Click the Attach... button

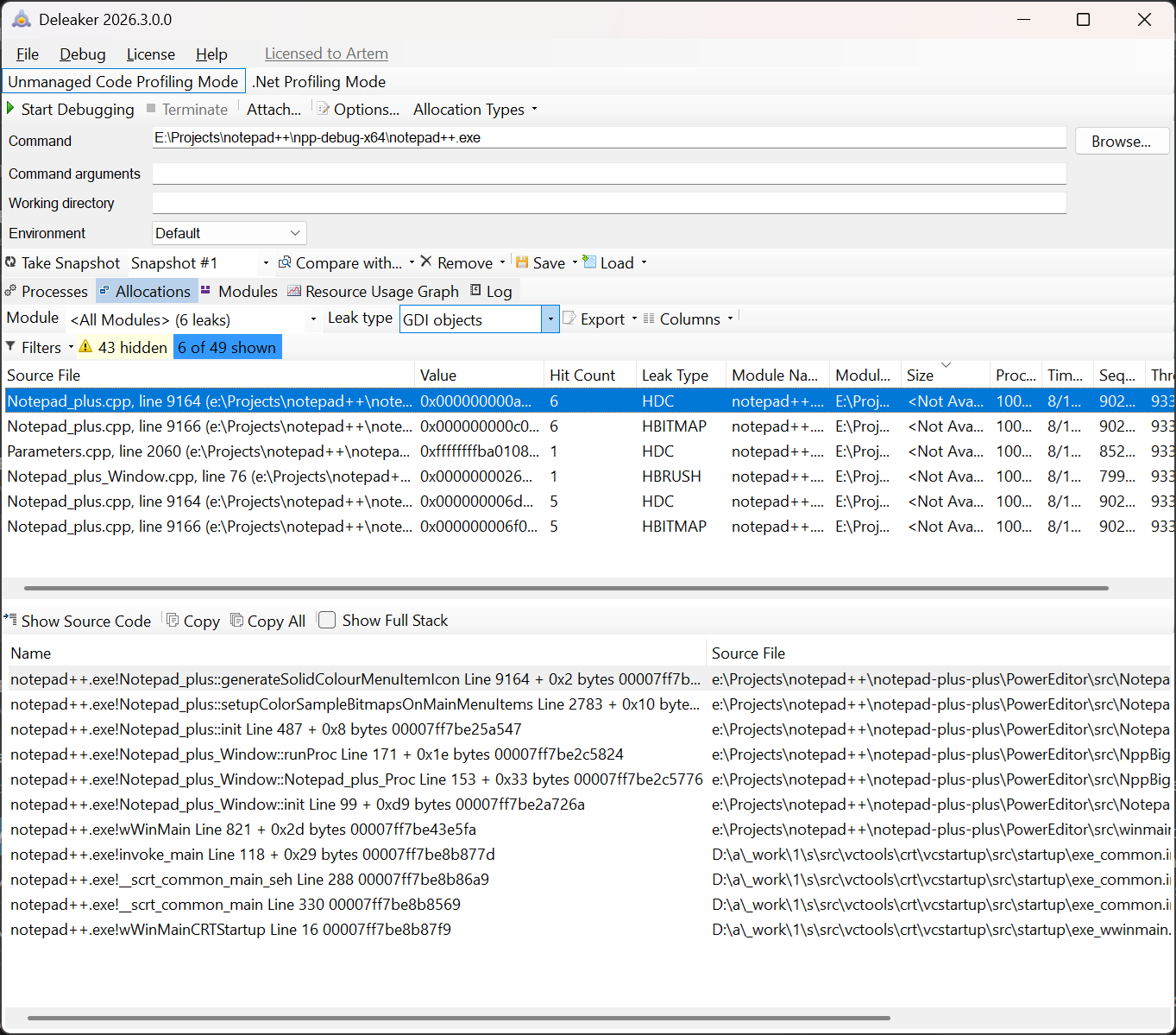point(274,109)
